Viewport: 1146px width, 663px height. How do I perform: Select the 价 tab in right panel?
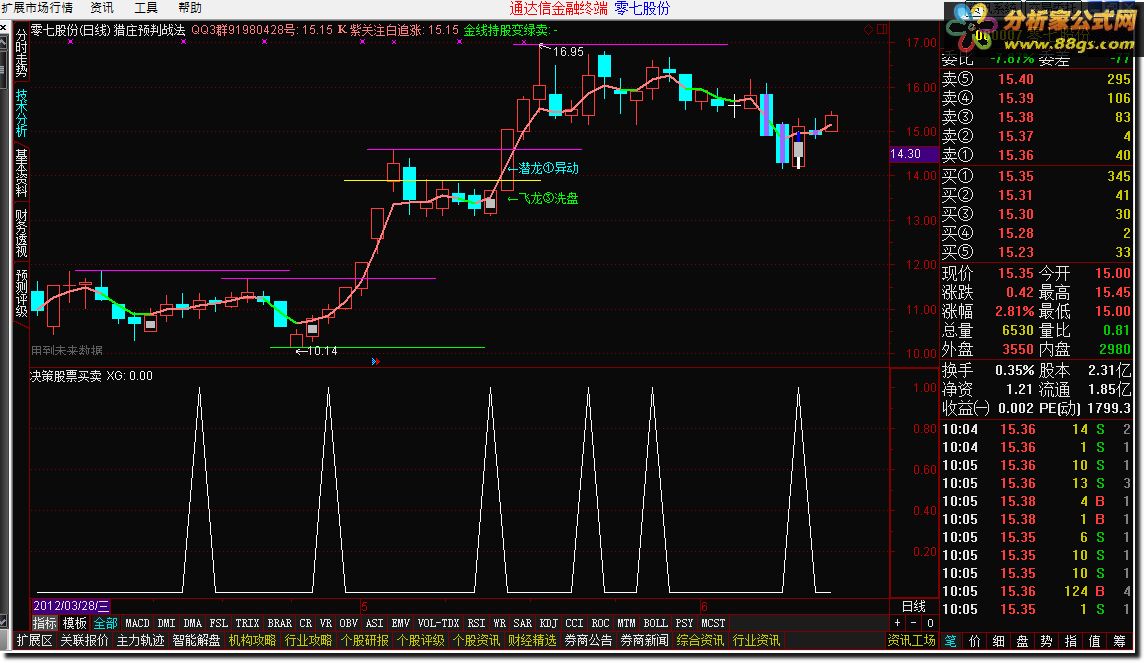click(974, 641)
